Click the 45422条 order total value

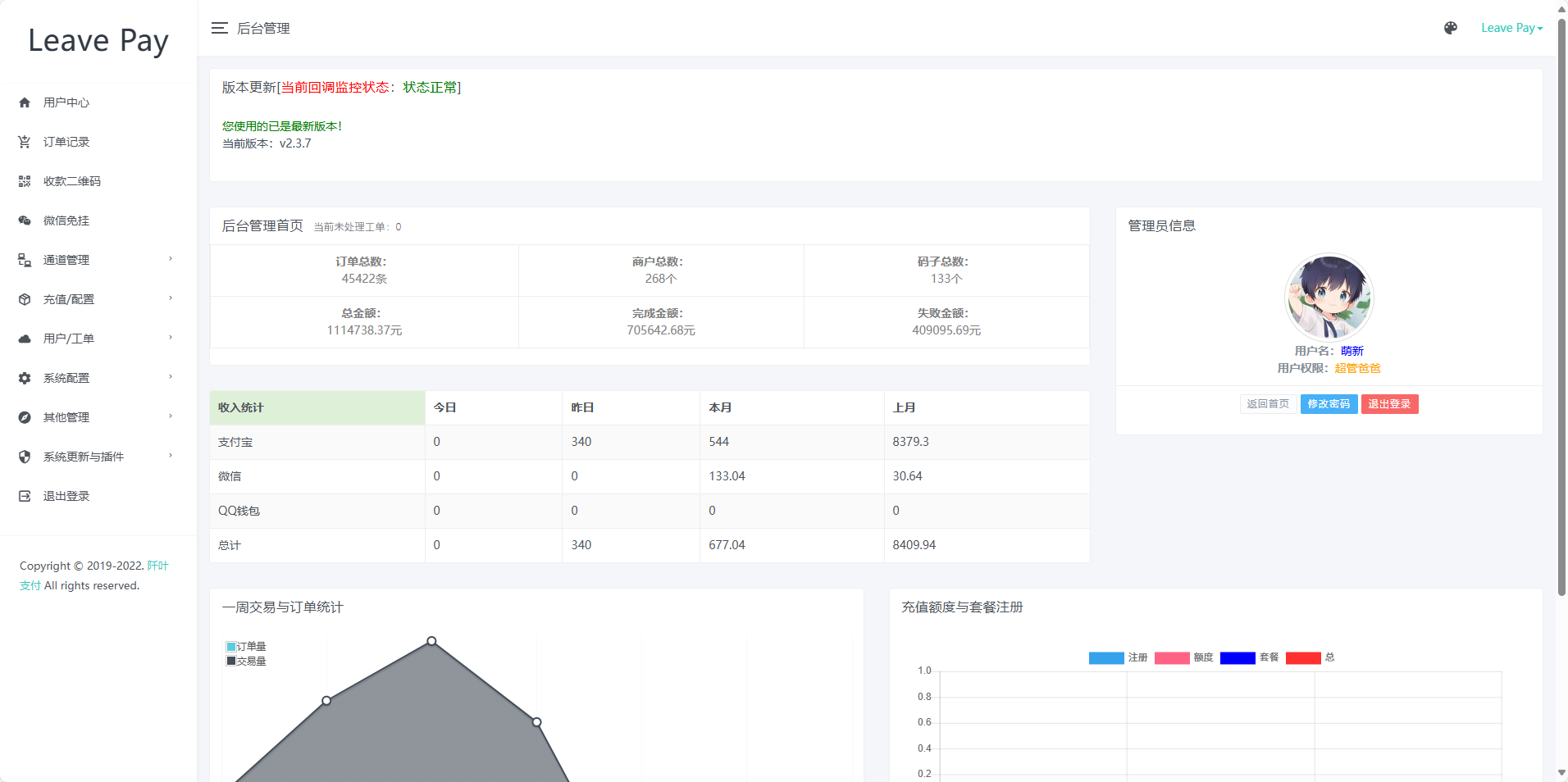click(364, 279)
